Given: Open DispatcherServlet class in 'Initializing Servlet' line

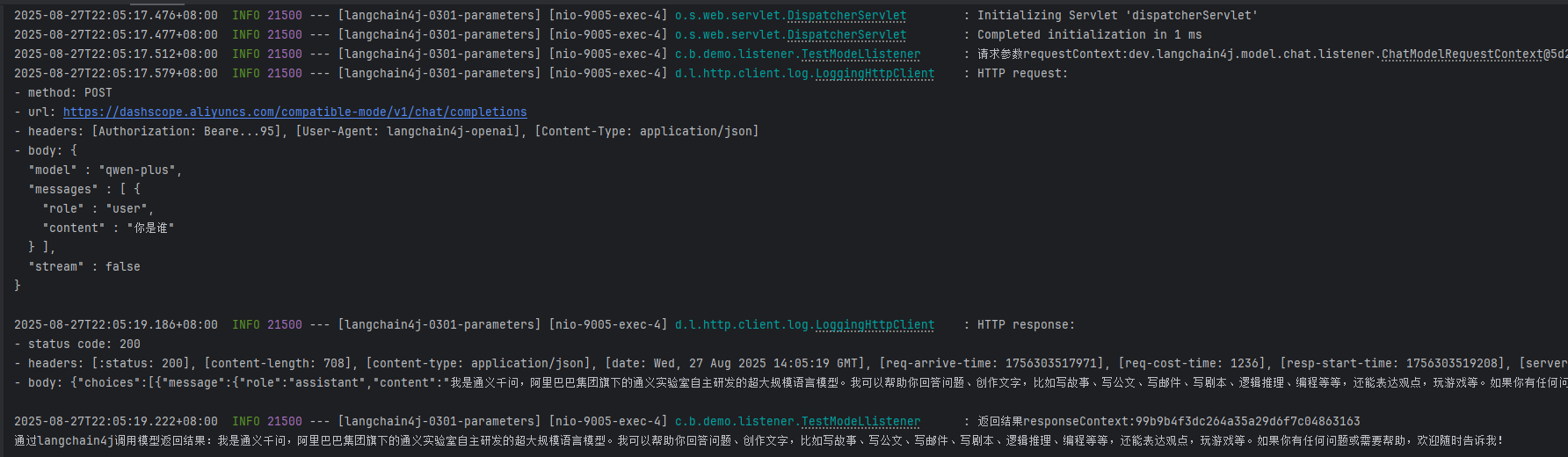Looking at the screenshot, I should (847, 15).
